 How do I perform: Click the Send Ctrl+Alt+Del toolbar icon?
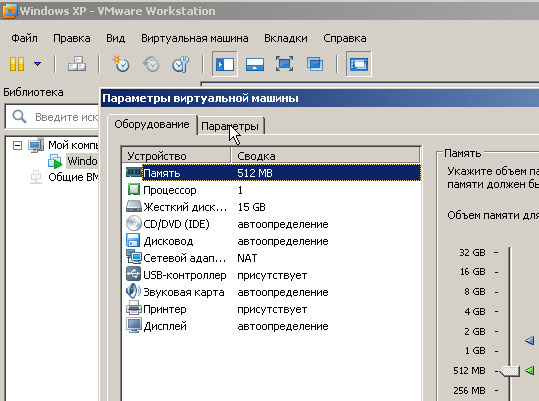77,64
